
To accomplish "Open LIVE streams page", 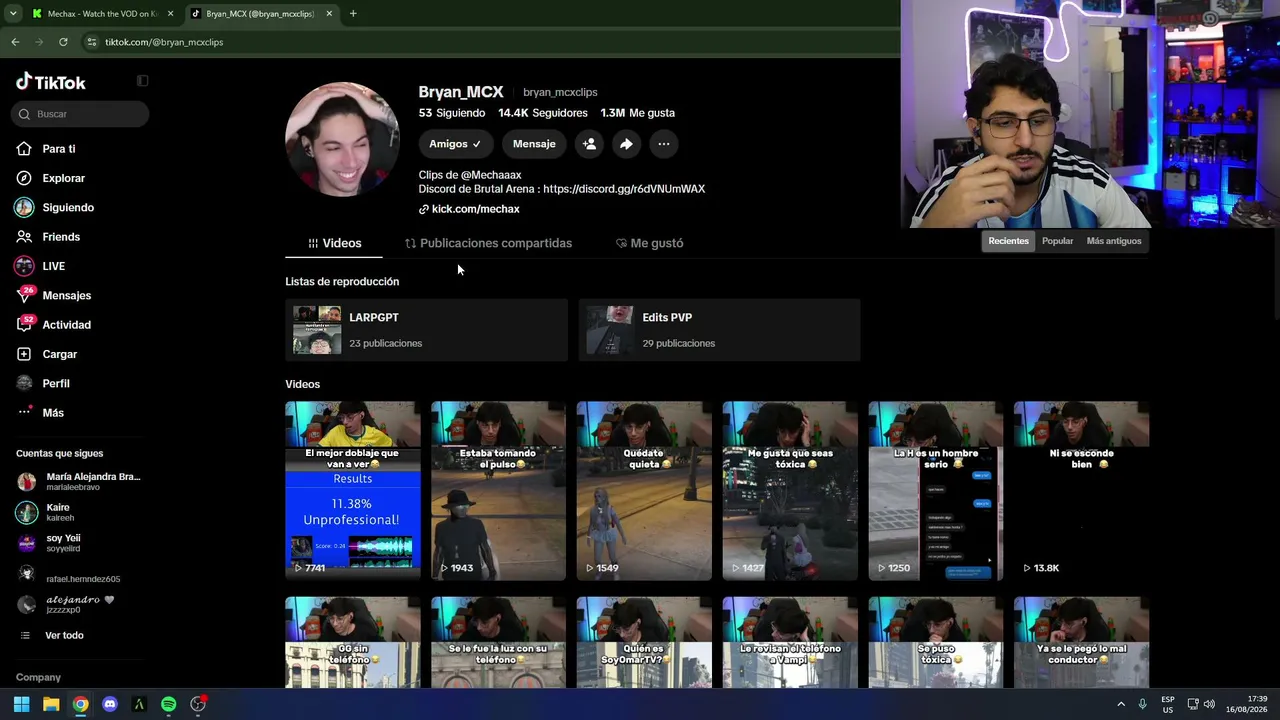I will pos(53,266).
